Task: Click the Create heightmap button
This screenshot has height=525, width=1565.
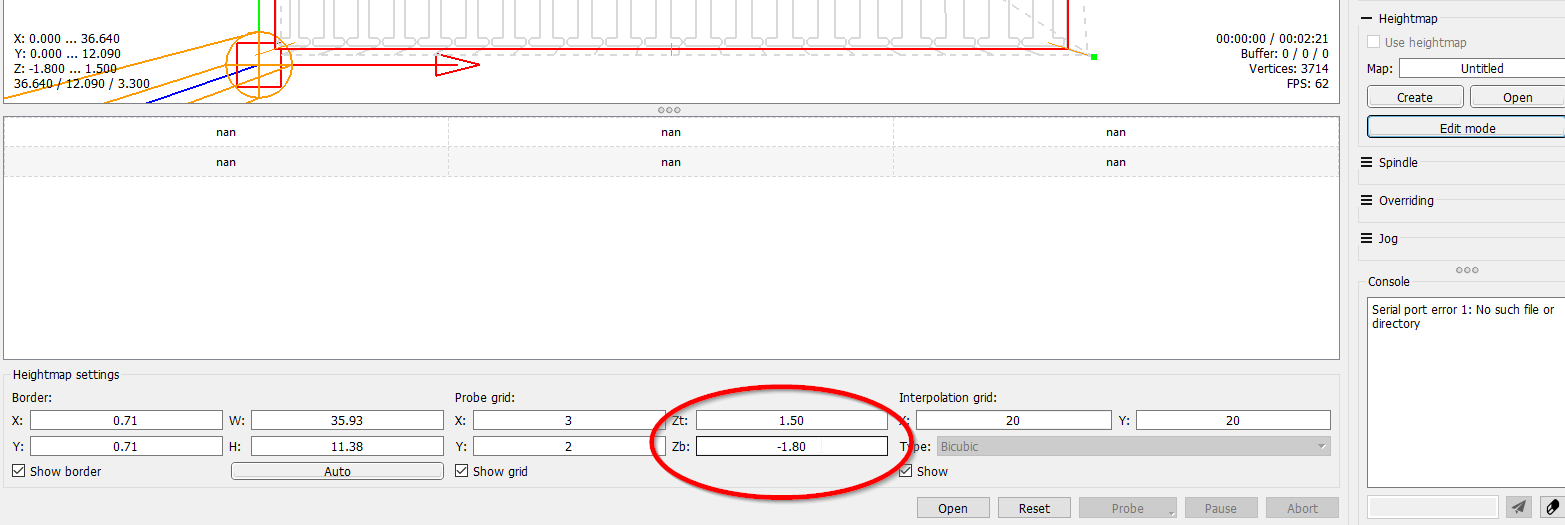Action: 1415,97
